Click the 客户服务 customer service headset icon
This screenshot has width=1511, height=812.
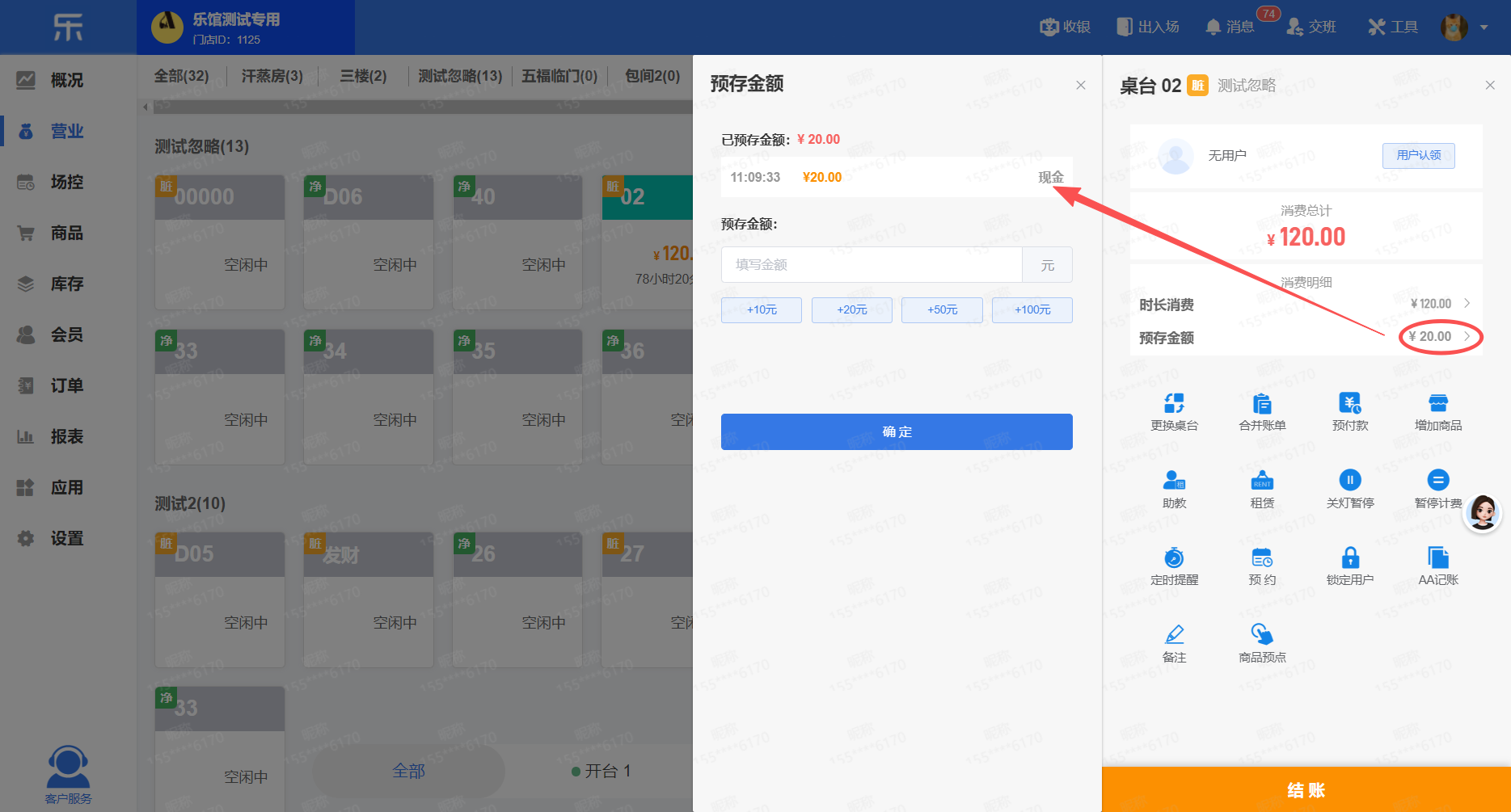pos(68,768)
